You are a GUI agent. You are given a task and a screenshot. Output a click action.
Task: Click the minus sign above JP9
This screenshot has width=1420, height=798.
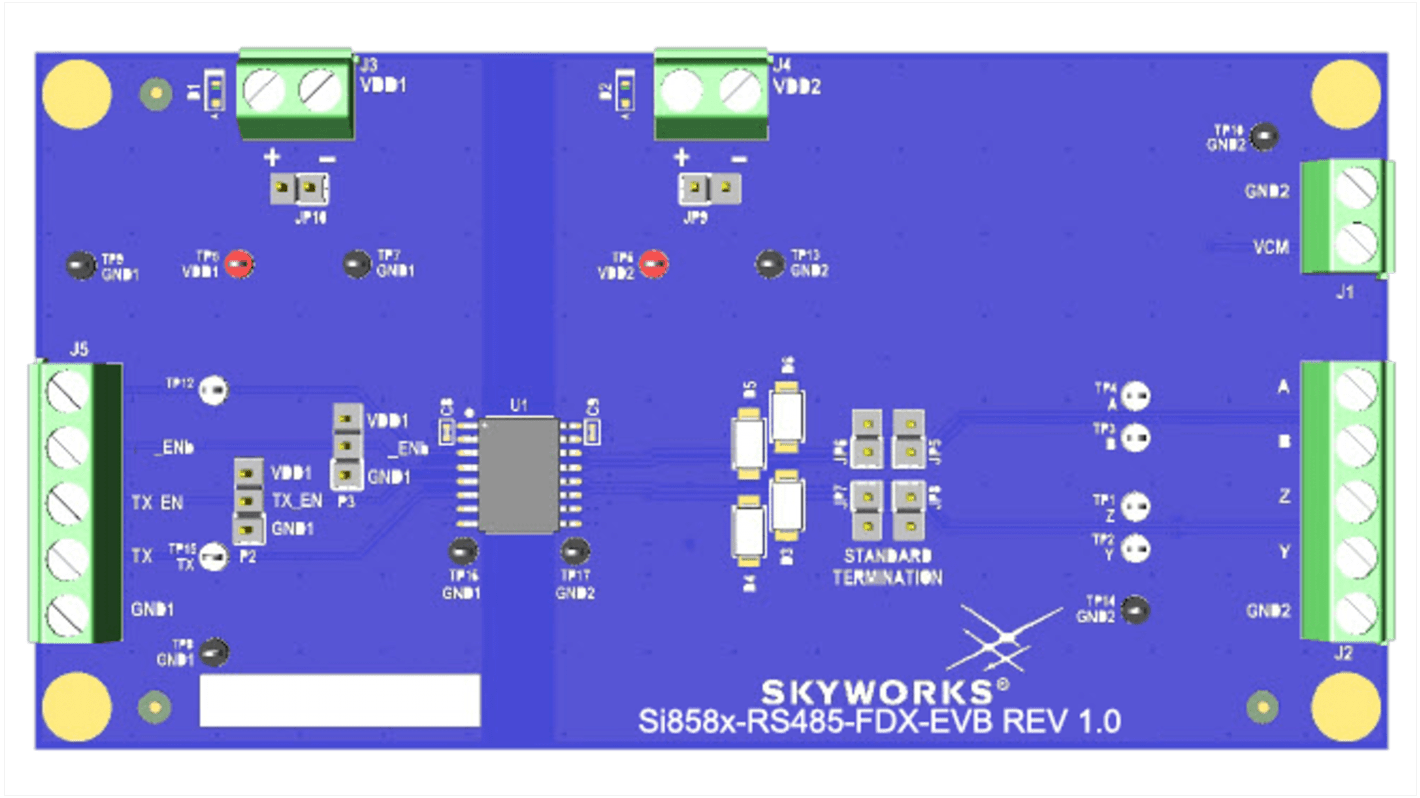[738, 158]
